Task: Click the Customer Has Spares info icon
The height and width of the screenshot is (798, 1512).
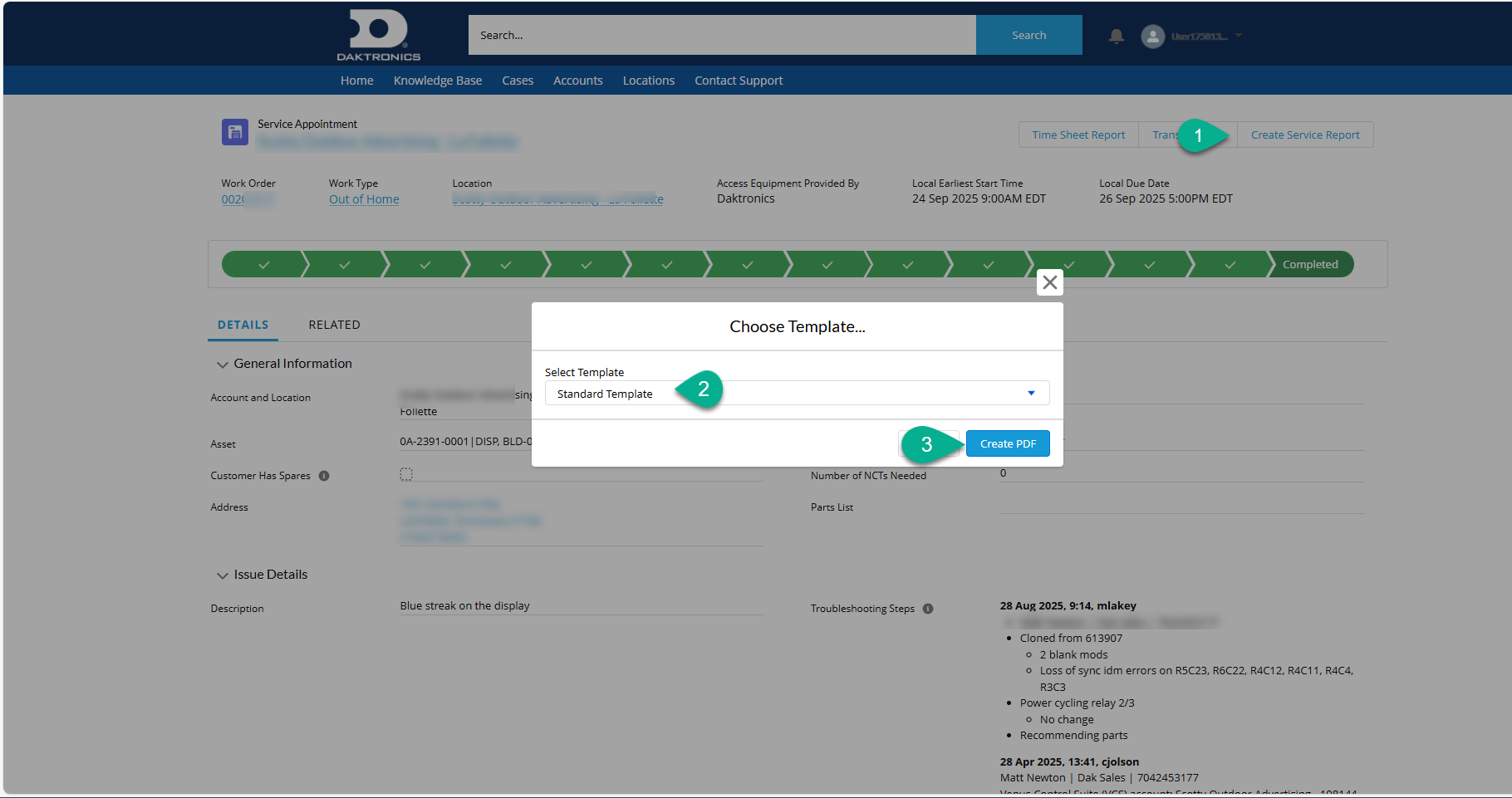Action: (324, 476)
